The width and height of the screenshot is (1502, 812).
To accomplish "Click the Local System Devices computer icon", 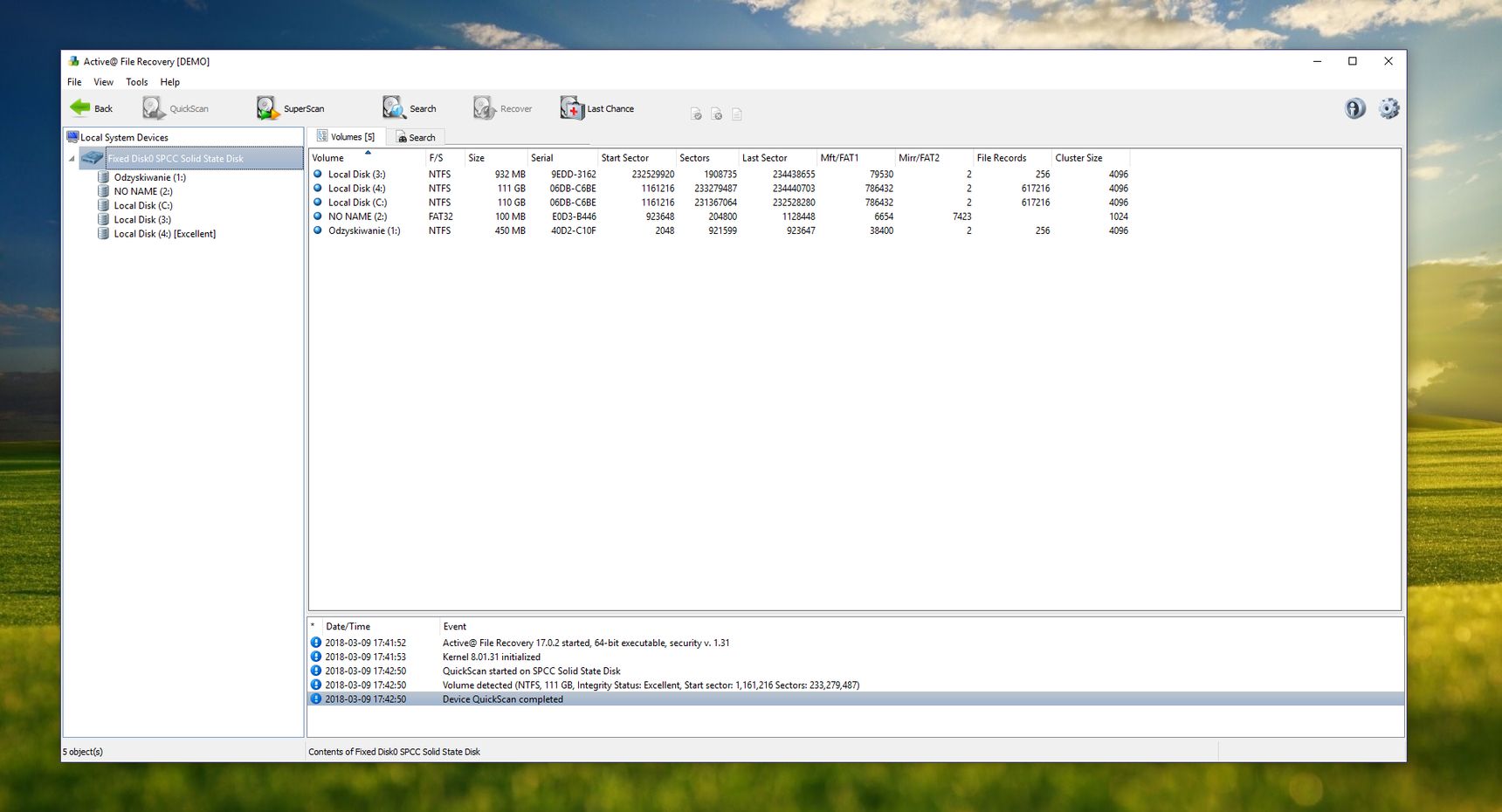I will (x=72, y=137).
